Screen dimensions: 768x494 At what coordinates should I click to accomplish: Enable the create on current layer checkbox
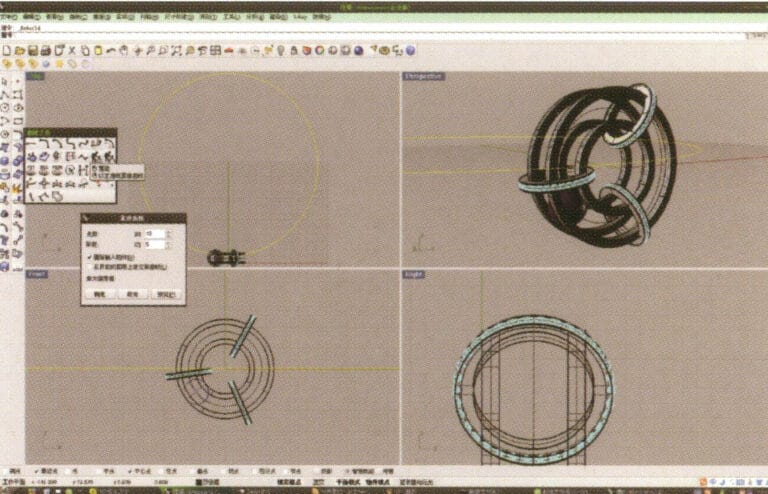89,265
